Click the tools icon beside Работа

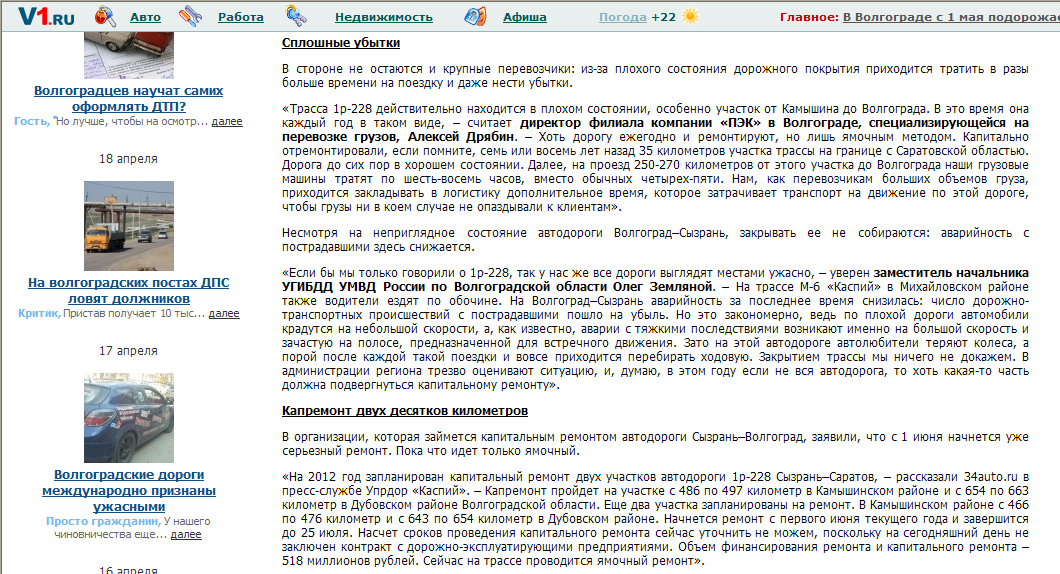191,16
